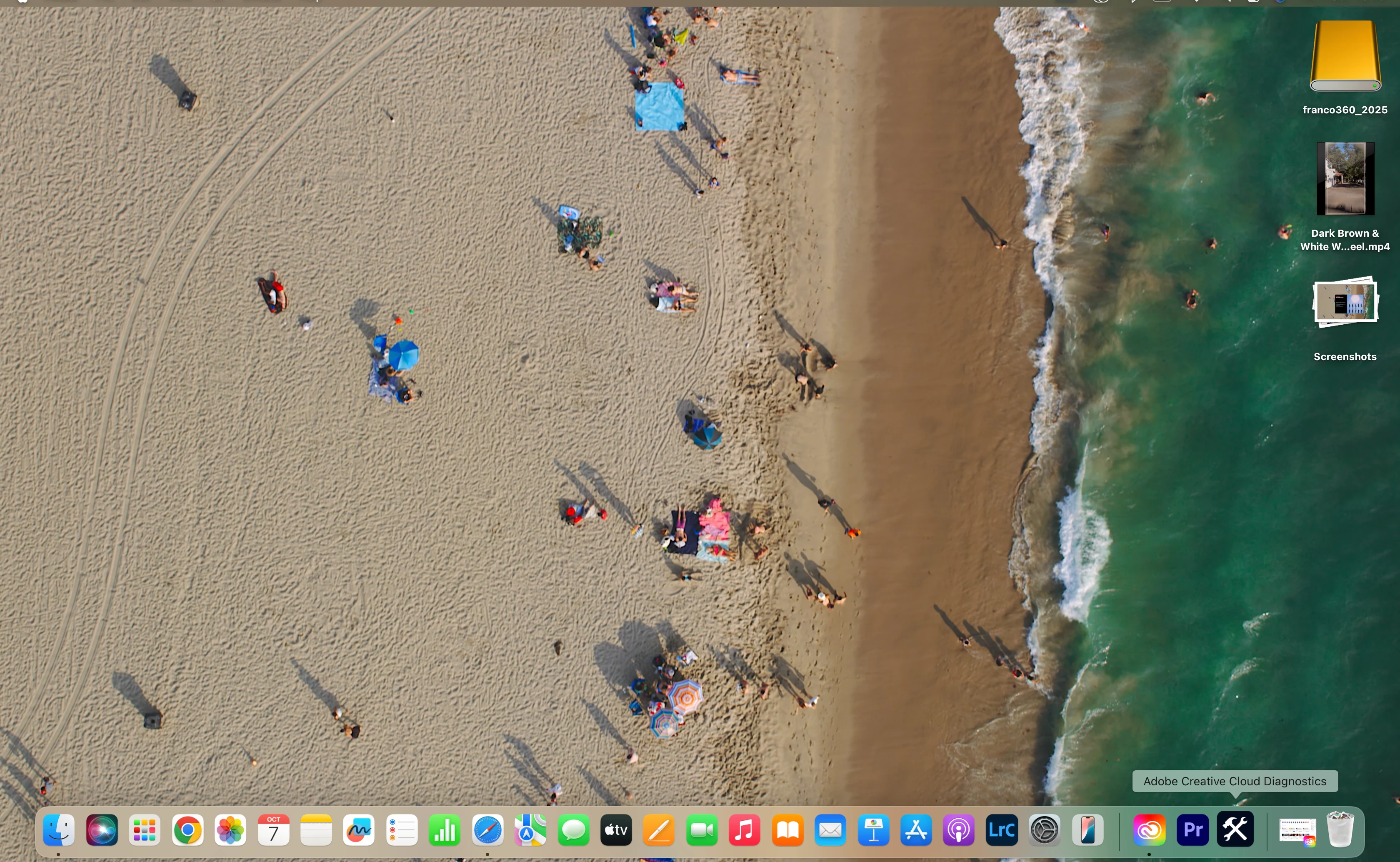
Task: Open System Settings from the dock
Action: tap(1045, 829)
